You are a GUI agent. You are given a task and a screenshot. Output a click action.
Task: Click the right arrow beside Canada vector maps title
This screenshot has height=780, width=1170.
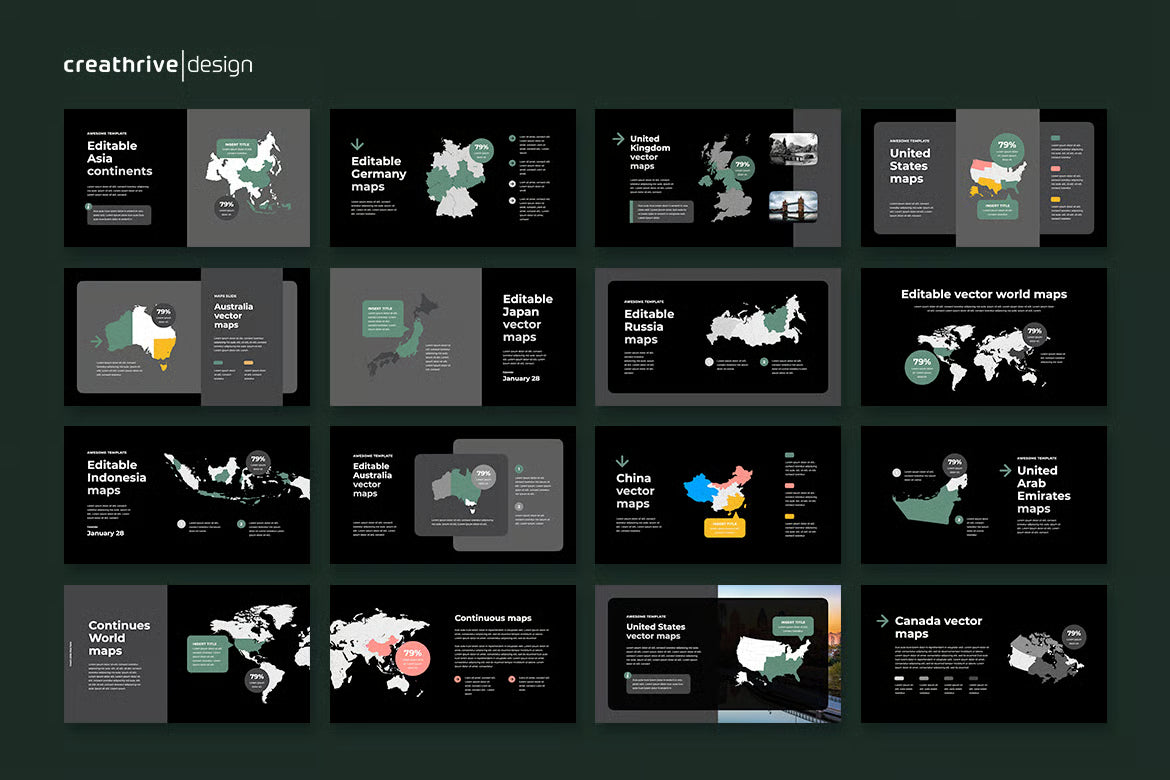[x=882, y=620]
